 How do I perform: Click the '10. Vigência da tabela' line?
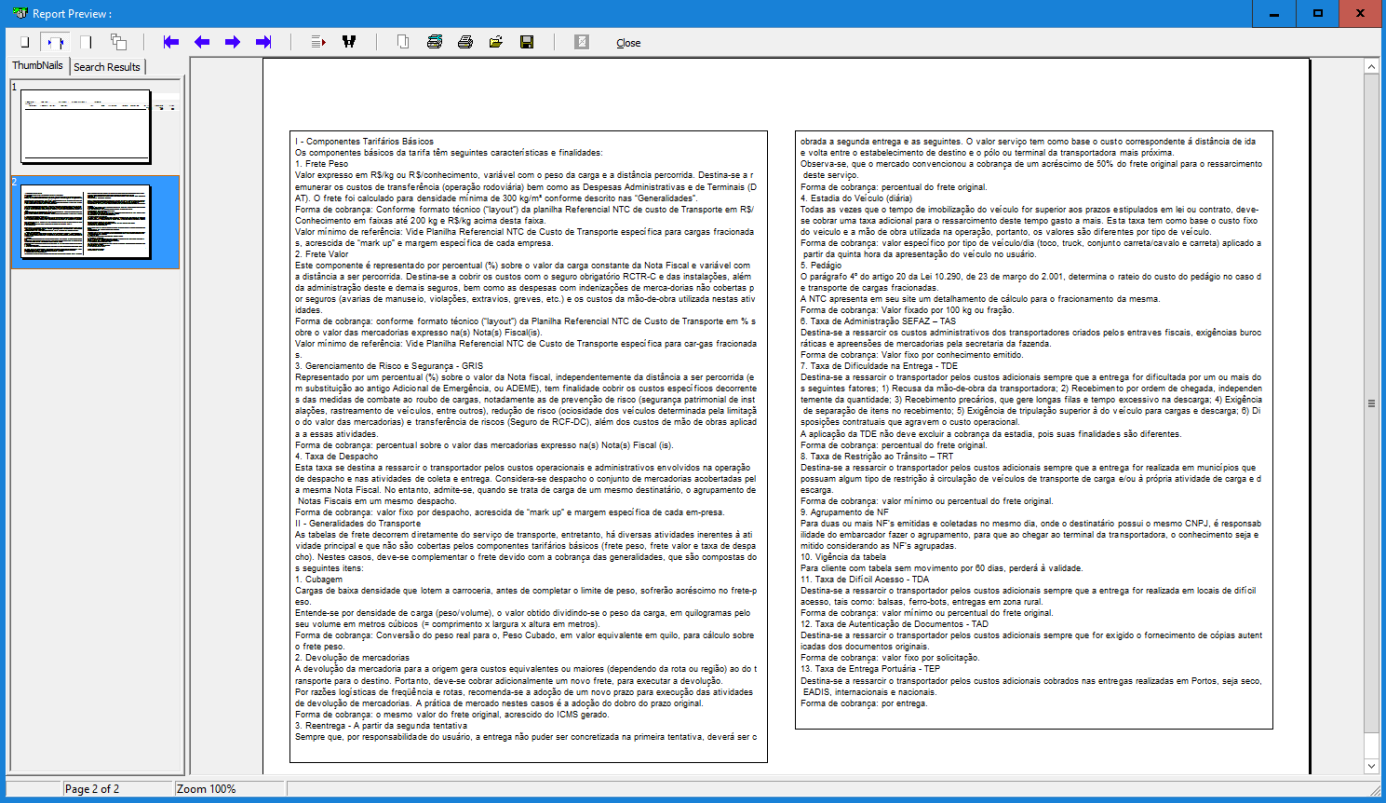(844, 557)
